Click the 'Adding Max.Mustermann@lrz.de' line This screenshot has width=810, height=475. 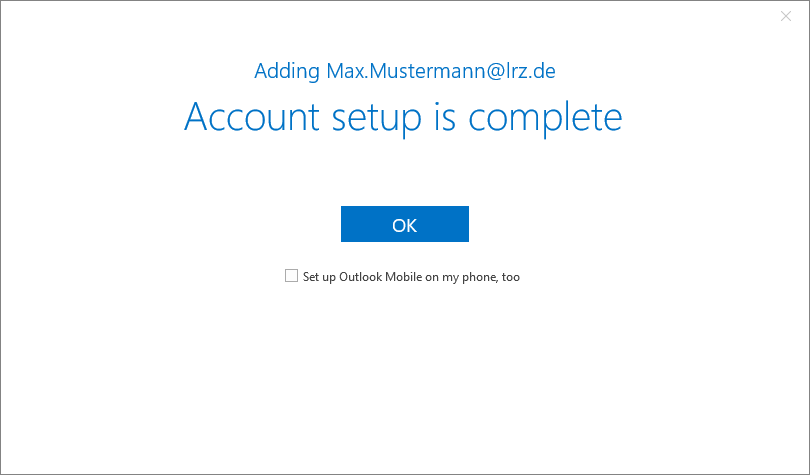404,71
